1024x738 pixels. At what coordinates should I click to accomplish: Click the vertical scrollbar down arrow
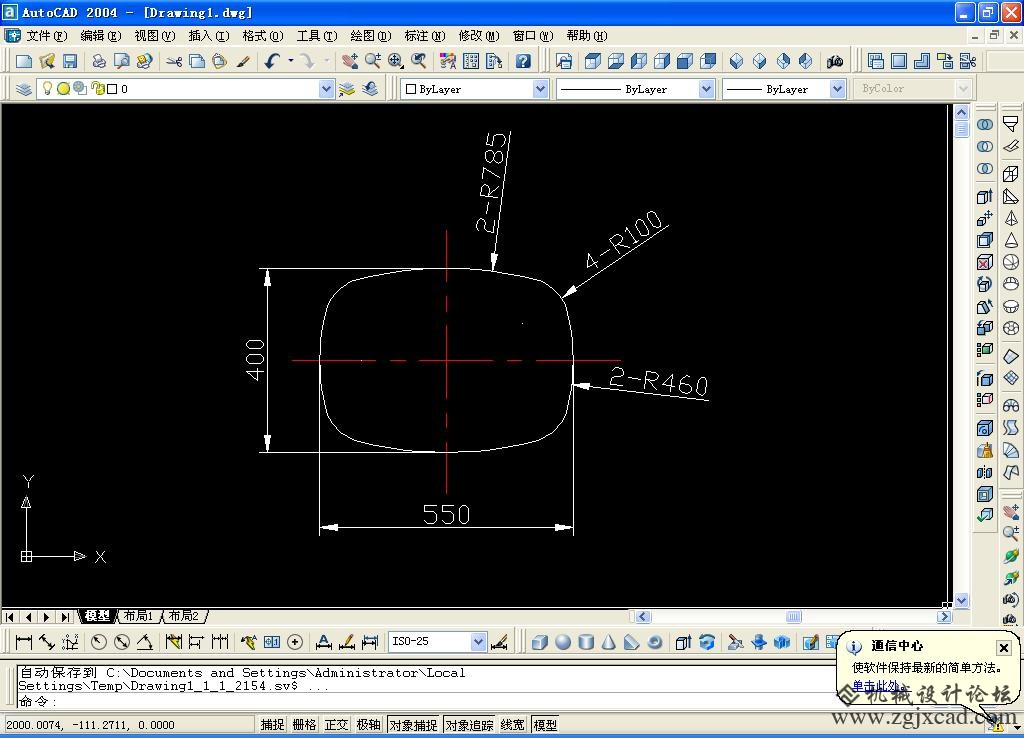click(x=961, y=600)
